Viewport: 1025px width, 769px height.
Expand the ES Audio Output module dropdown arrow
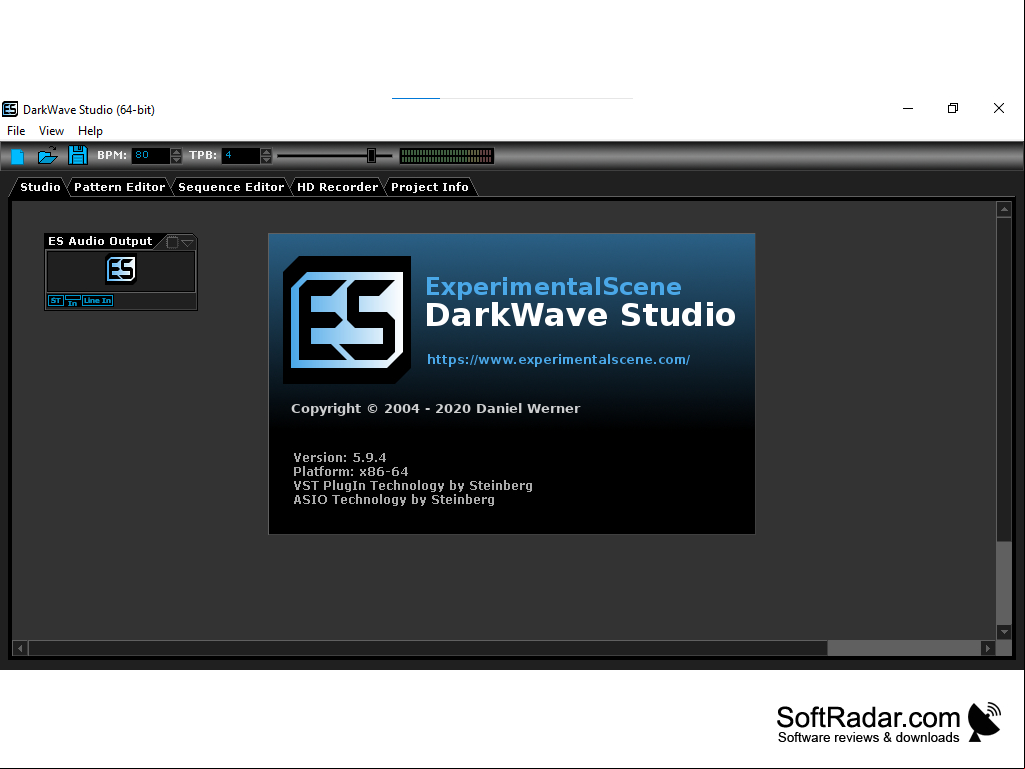tap(188, 243)
